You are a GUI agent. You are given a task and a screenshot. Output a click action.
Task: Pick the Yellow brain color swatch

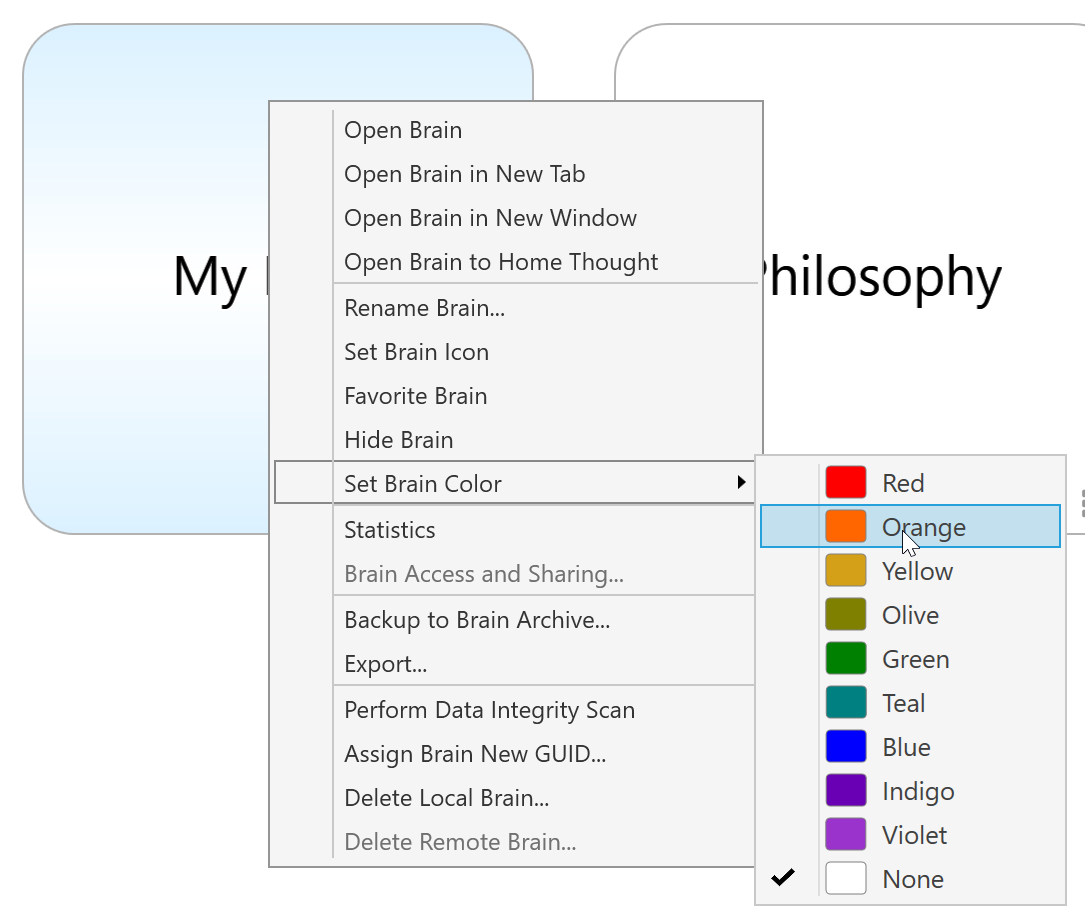click(845, 571)
